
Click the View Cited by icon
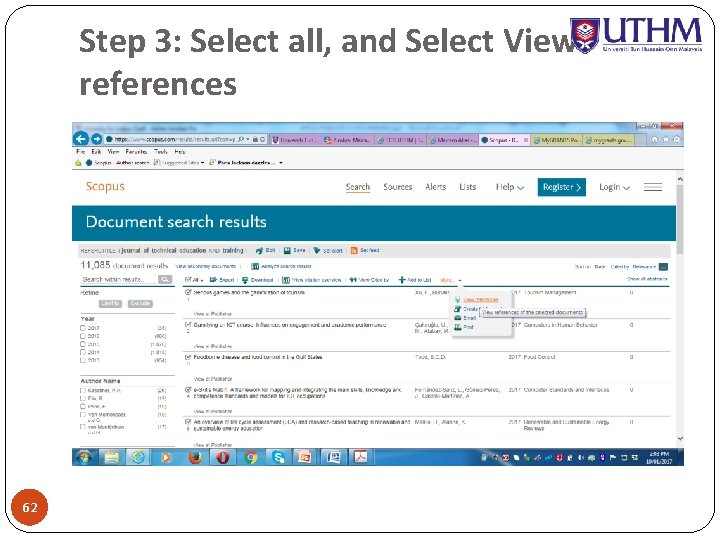(353, 280)
